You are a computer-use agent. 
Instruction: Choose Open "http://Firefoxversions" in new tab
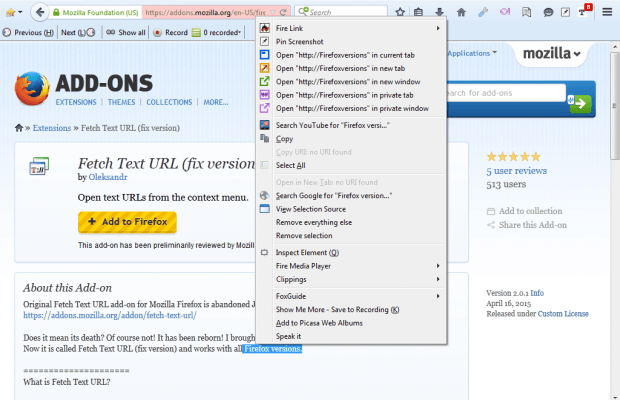coord(352,68)
